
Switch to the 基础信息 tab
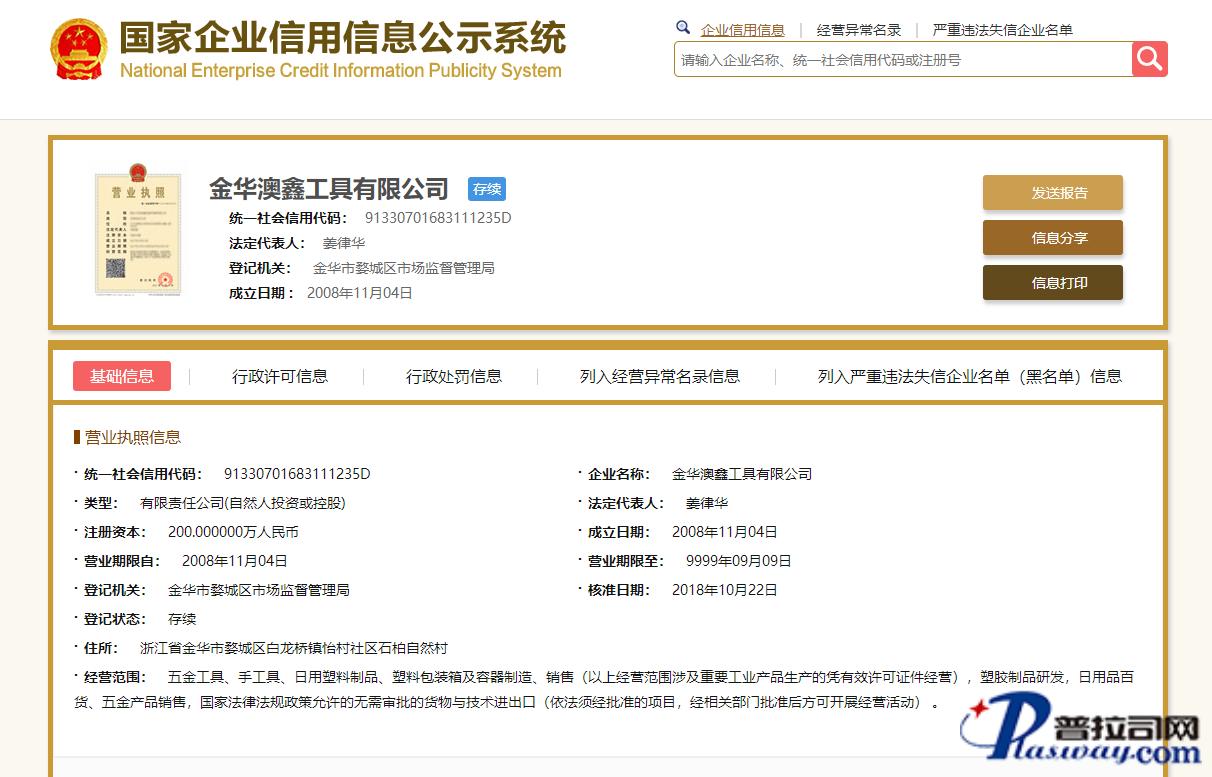coord(122,376)
